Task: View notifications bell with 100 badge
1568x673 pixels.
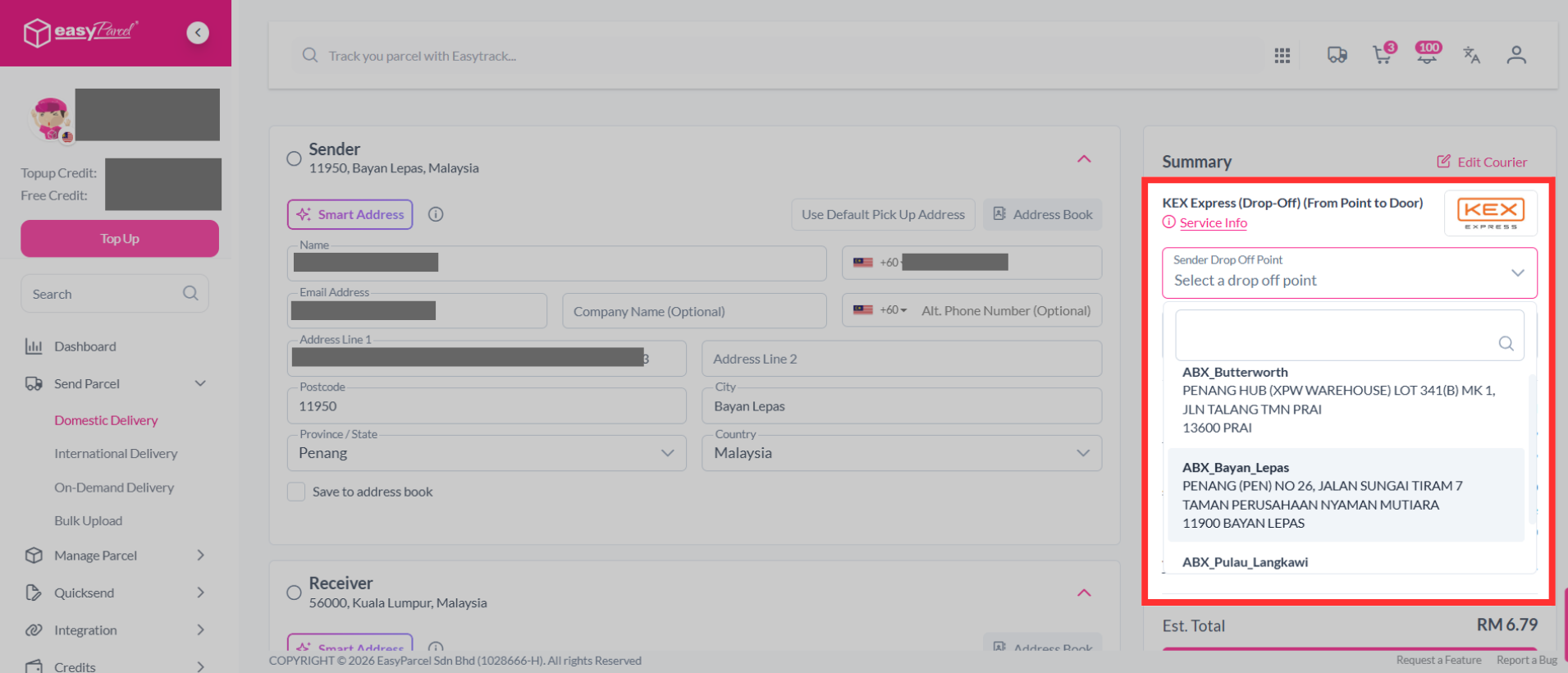Action: coord(1428,53)
